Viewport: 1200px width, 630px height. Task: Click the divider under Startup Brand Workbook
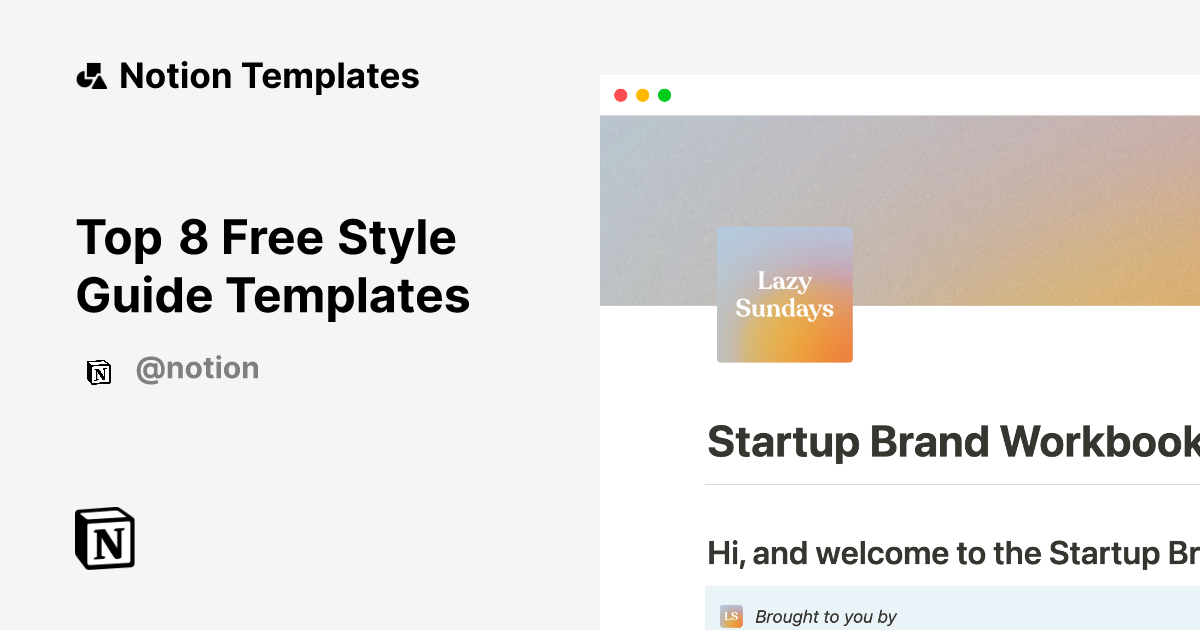(950, 484)
